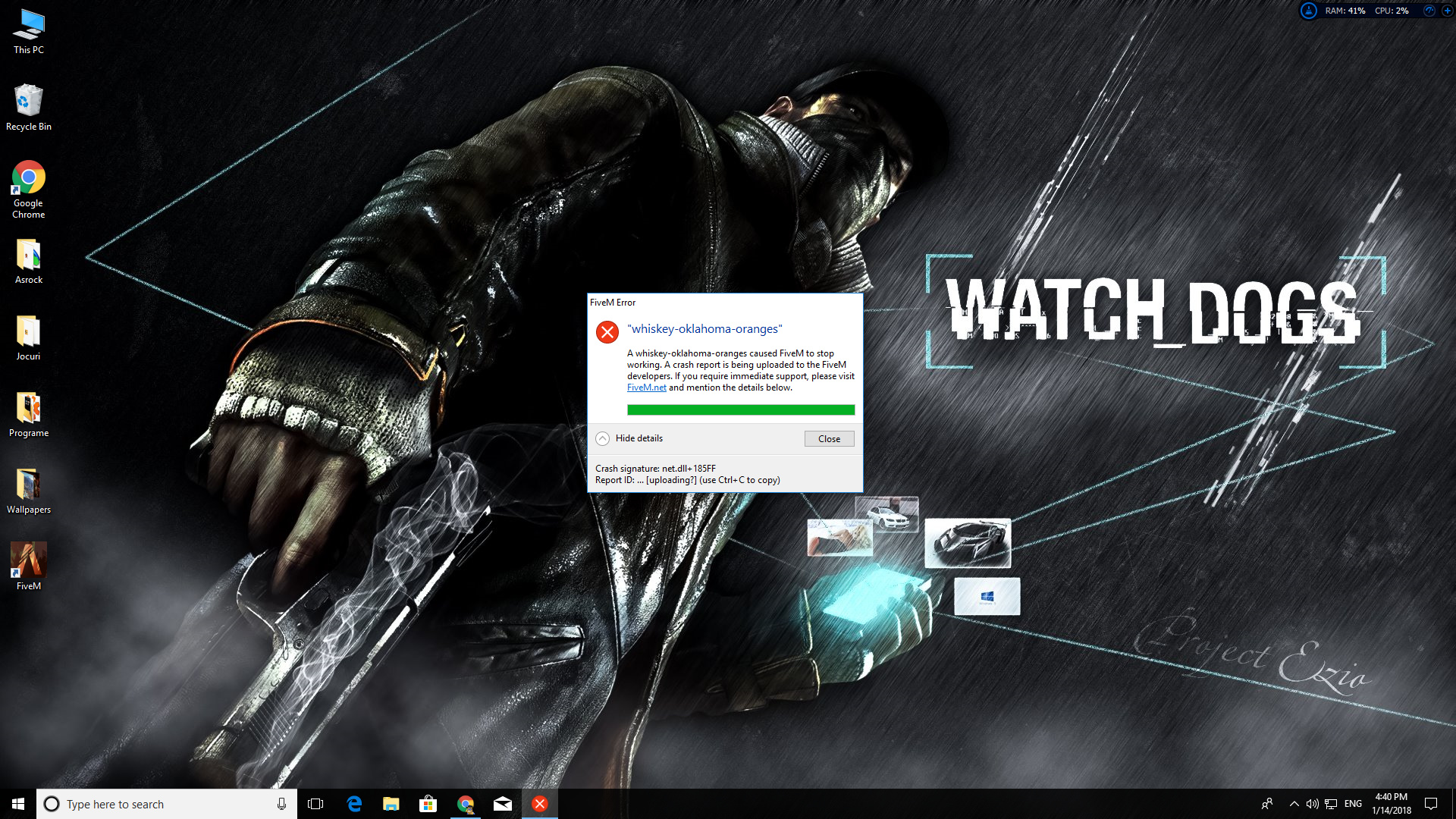The image size is (1456, 819).
Task: Open the Windows Start menu
Action: coord(18,804)
